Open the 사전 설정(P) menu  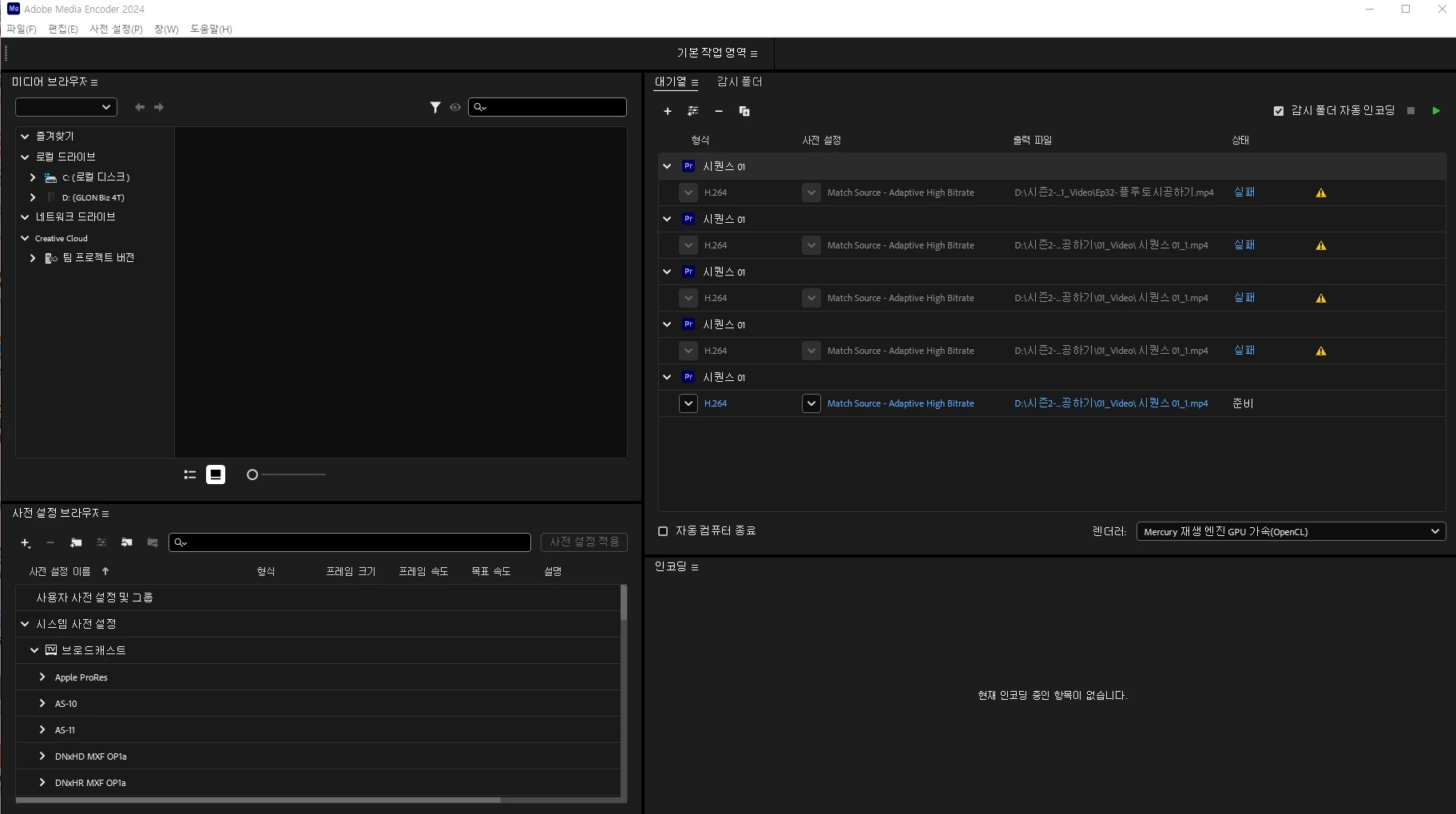pyautogui.click(x=117, y=29)
